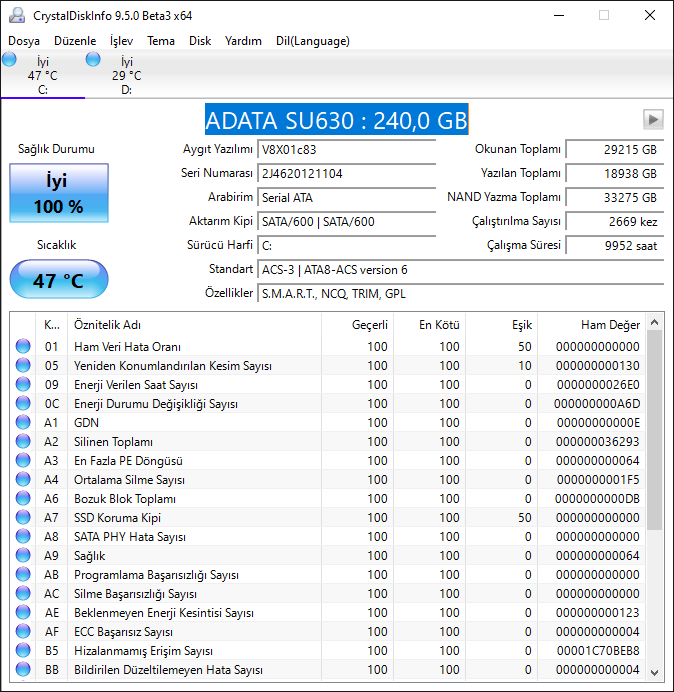Open the Dil(Language) menu
Screen dimensions: 674x692
[x=312, y=41]
